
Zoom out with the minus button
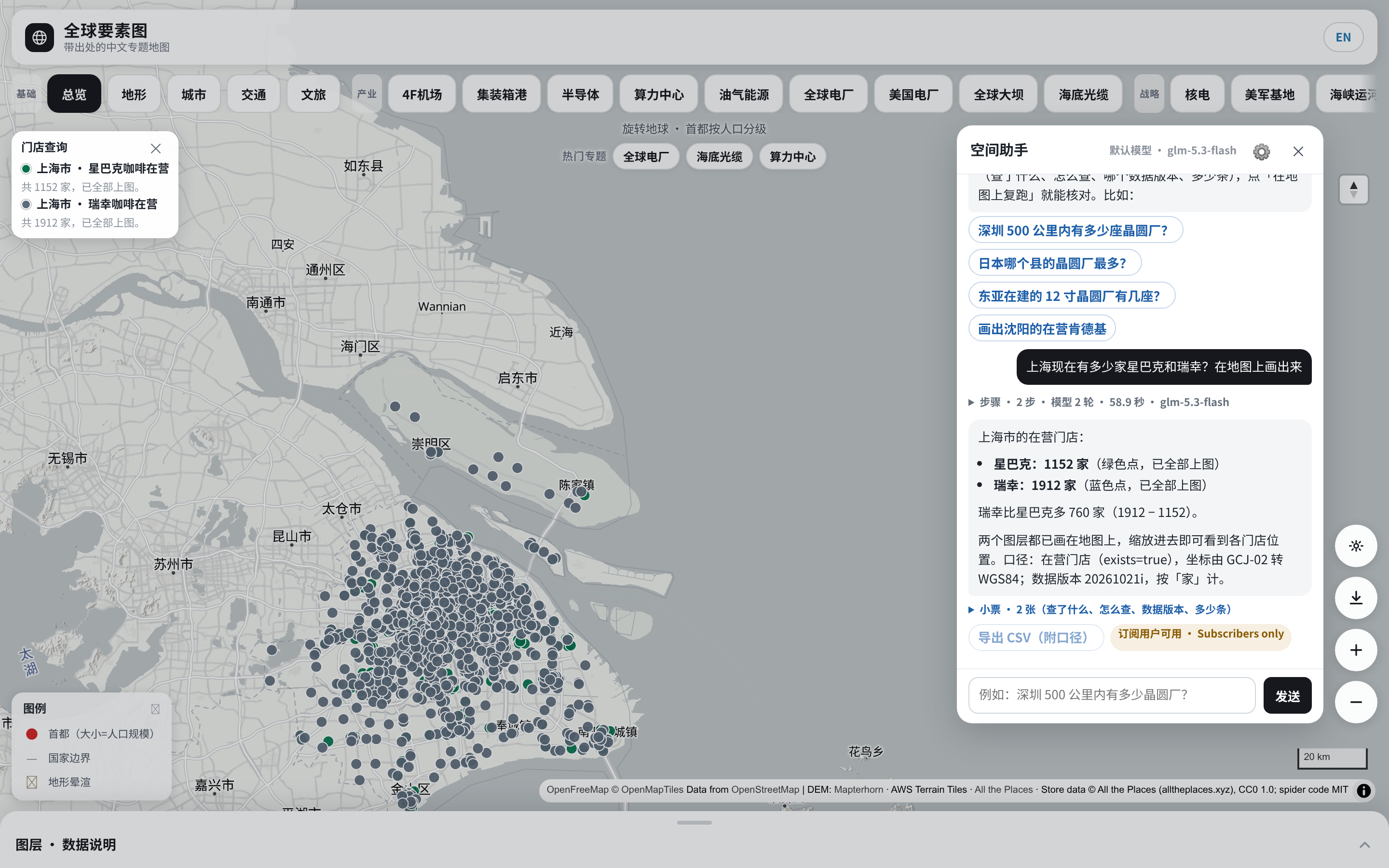click(1356, 702)
